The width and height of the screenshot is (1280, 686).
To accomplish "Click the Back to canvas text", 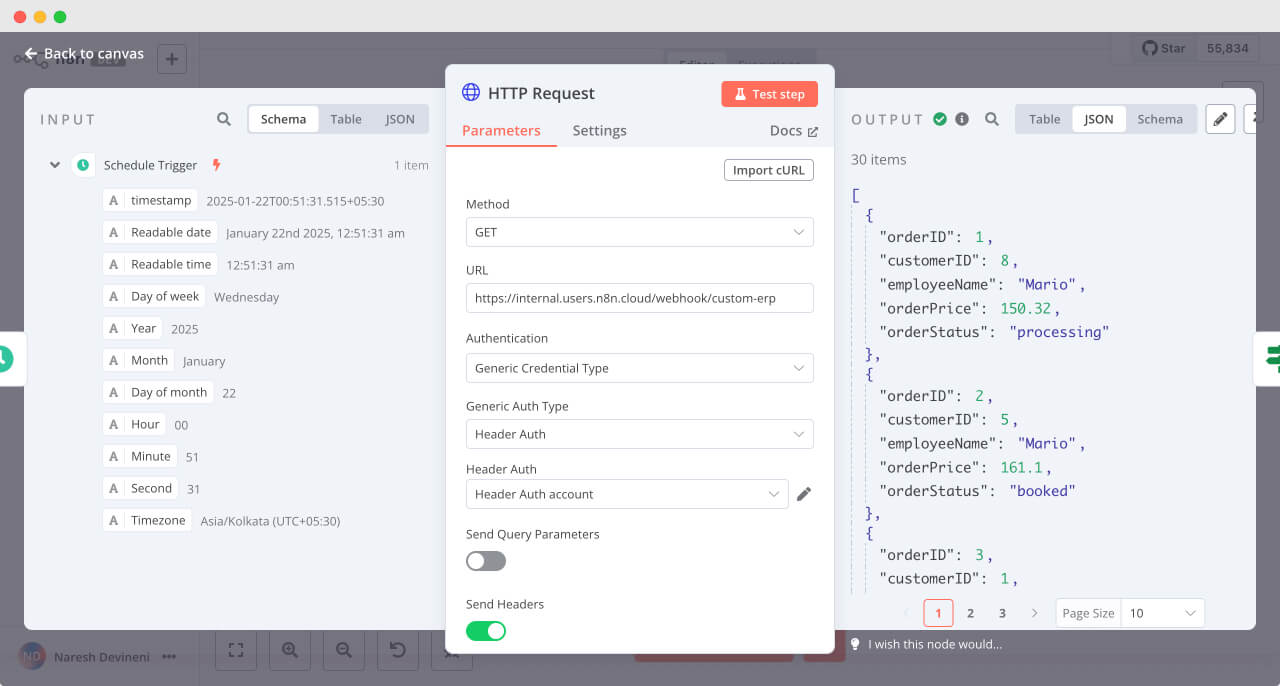I will coord(94,53).
